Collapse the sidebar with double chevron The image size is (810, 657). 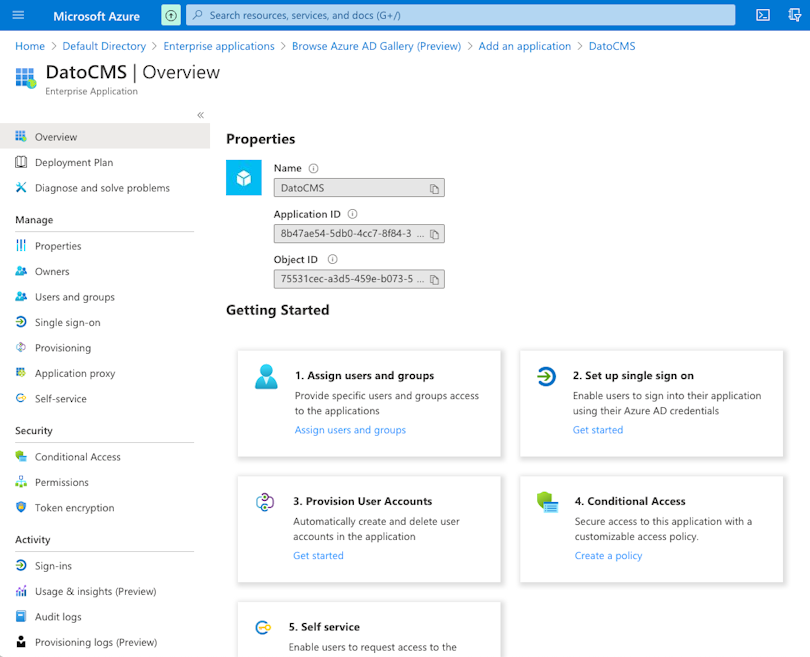point(200,115)
